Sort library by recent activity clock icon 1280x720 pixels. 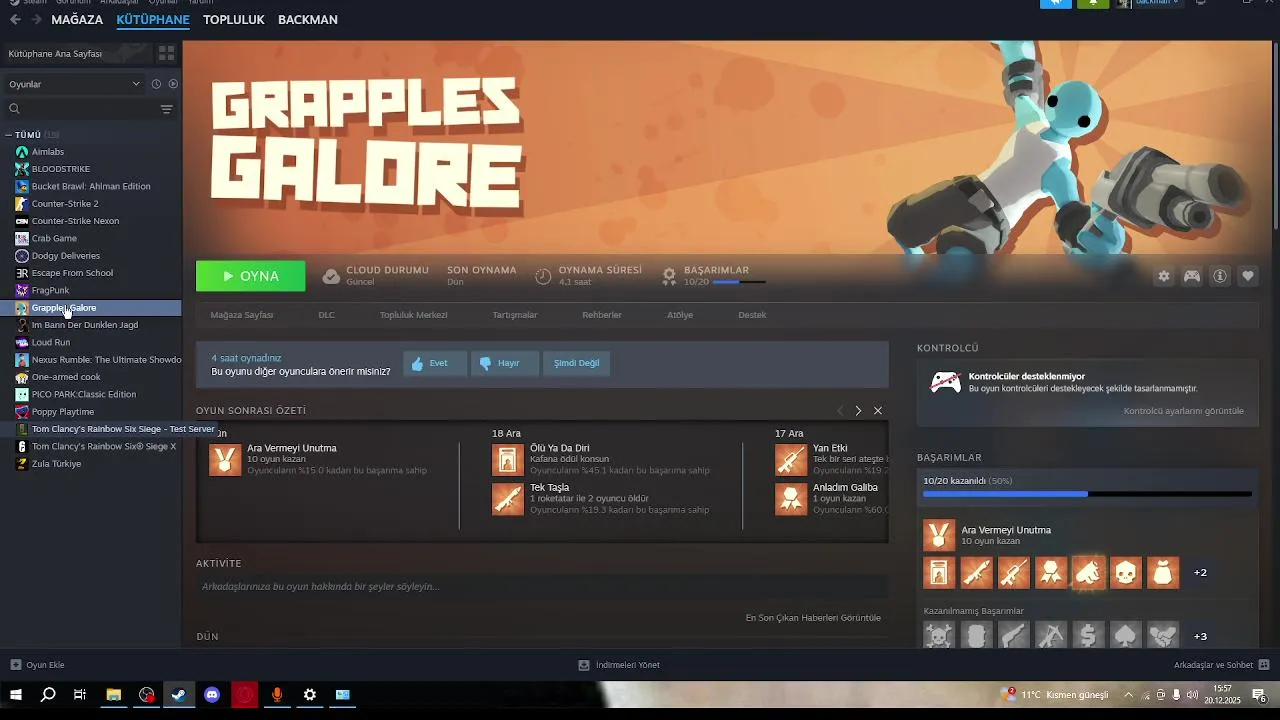tap(156, 84)
